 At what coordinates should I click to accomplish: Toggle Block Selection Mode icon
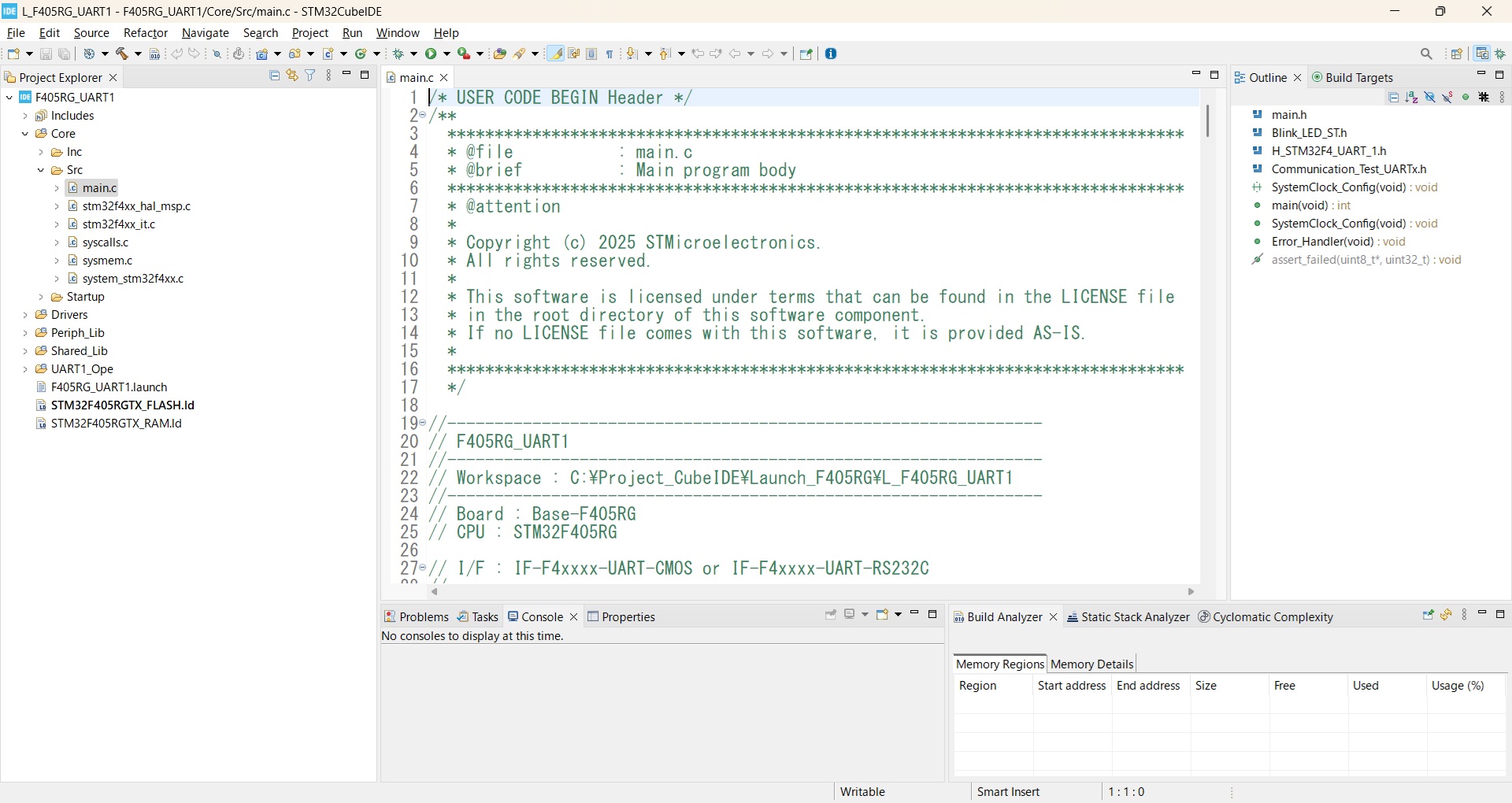[x=592, y=54]
